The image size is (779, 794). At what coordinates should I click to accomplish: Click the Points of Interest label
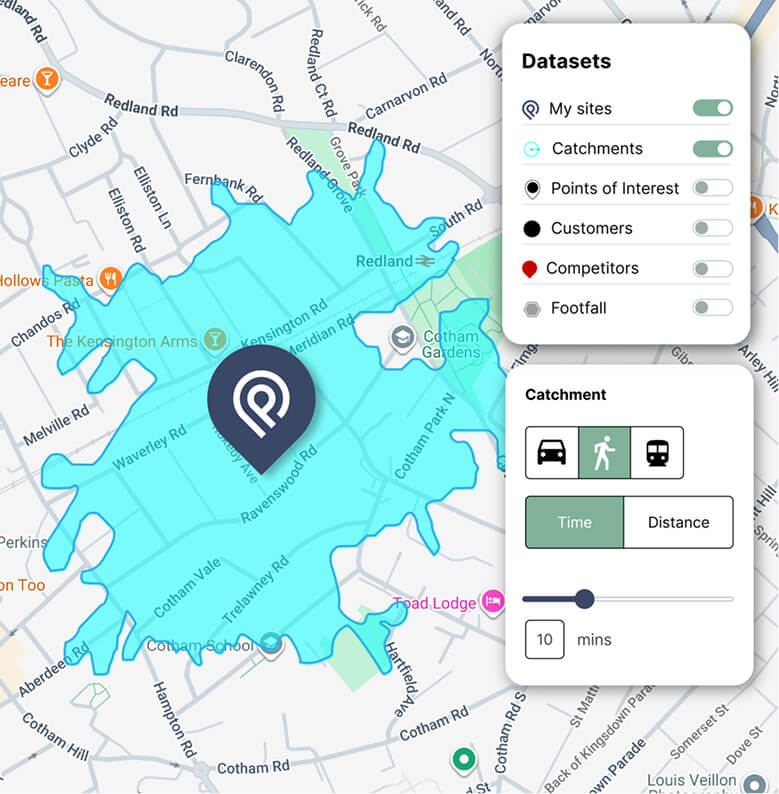click(x=615, y=188)
